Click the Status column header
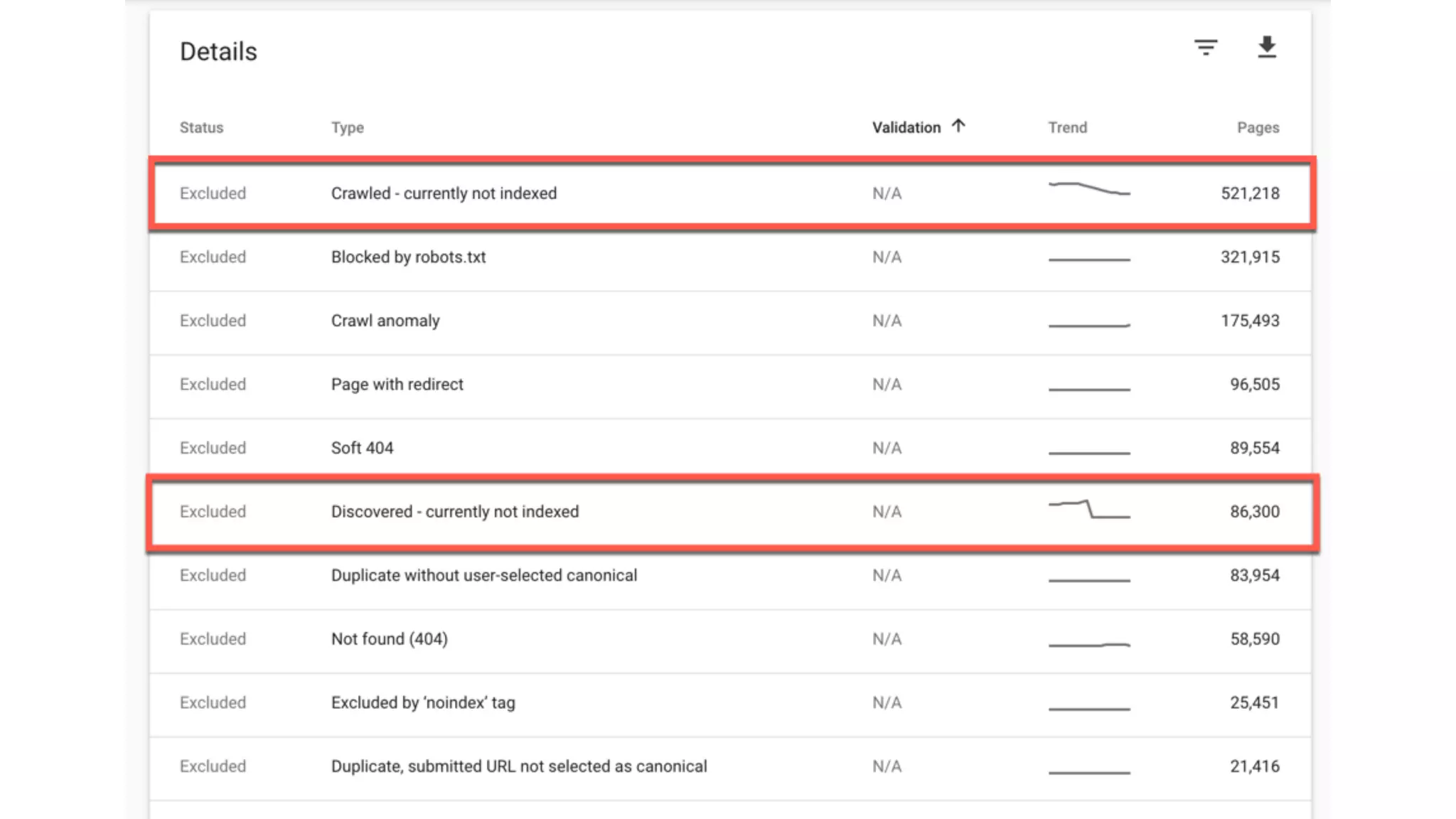 pyautogui.click(x=201, y=127)
